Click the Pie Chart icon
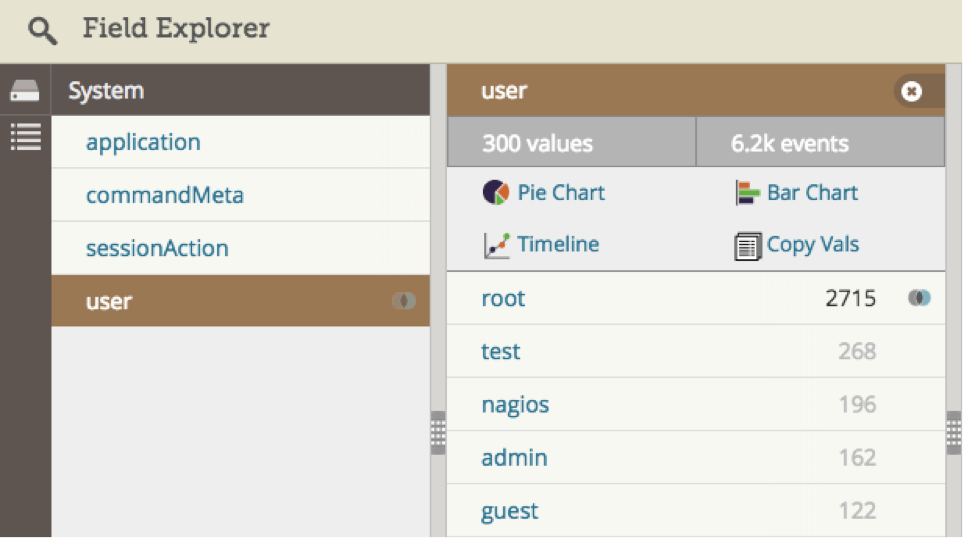This screenshot has width=963, height=538. tap(496, 193)
